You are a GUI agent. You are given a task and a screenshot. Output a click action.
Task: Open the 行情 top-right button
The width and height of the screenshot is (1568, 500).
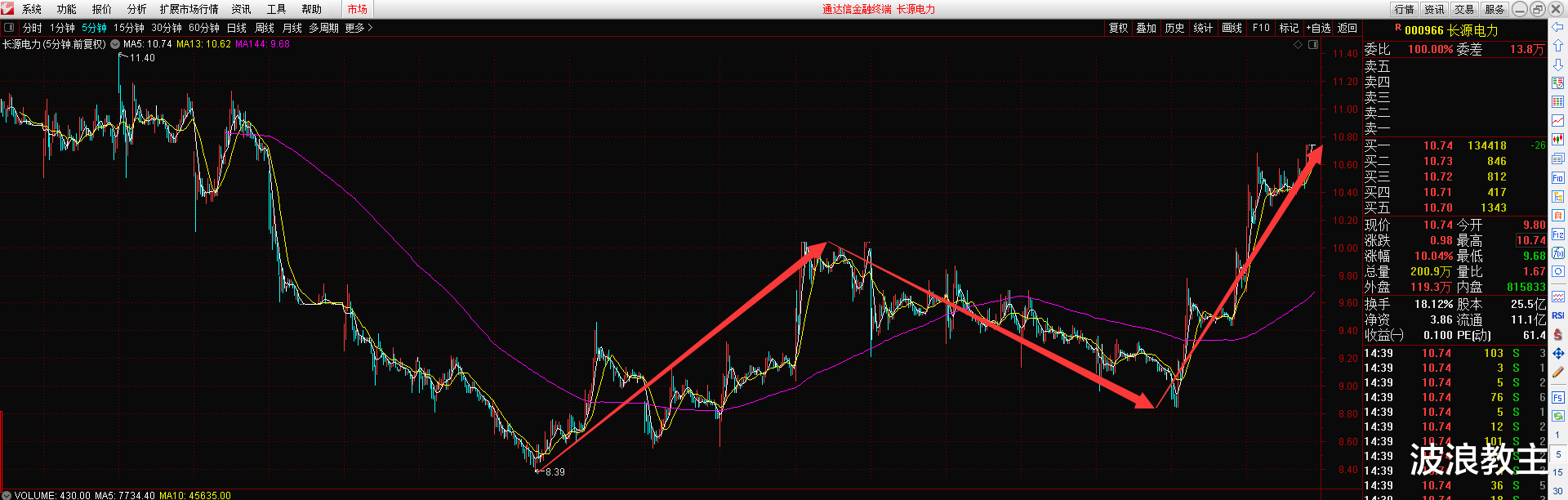[x=1405, y=9]
